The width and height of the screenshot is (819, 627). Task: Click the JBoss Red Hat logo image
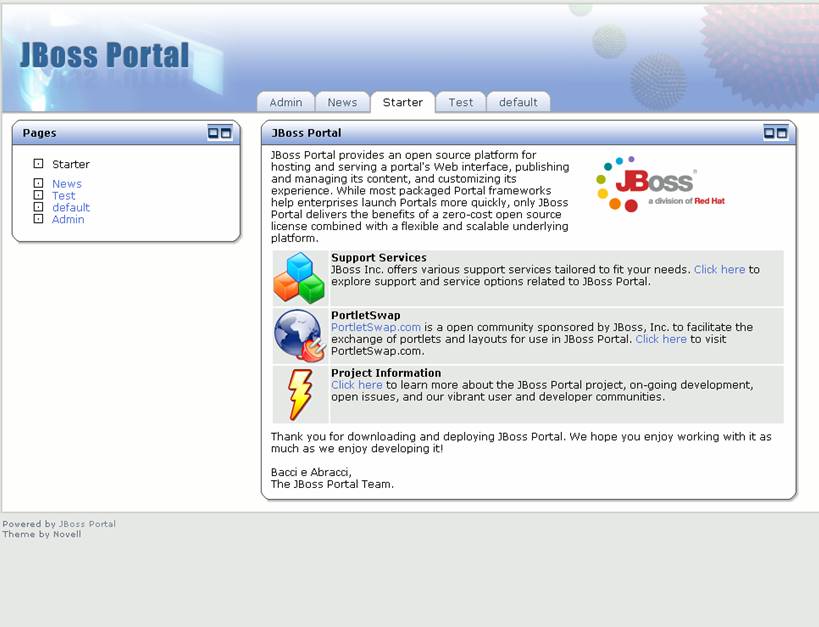660,184
